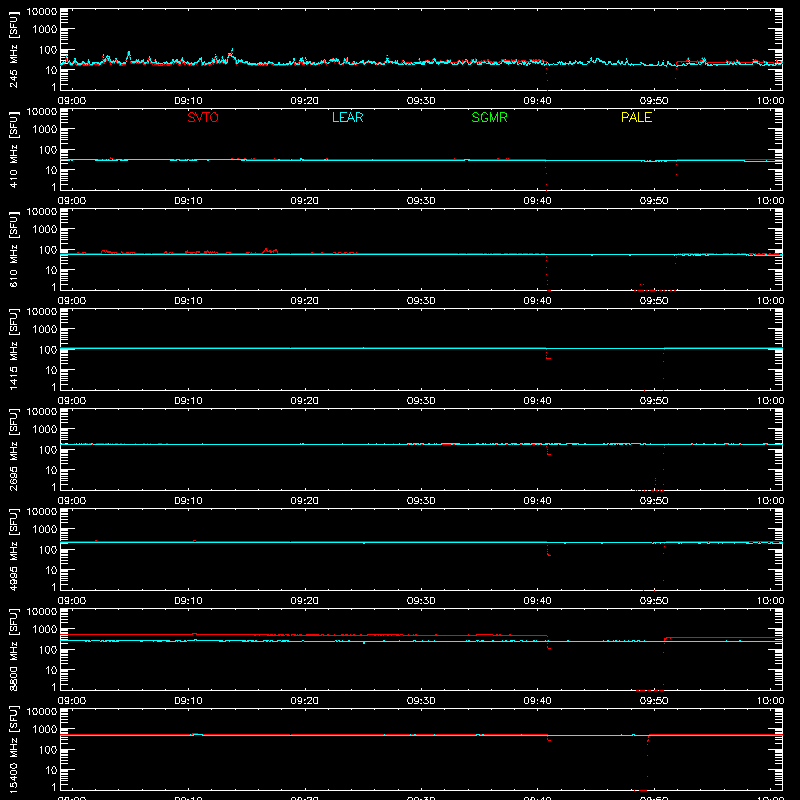The image size is (800, 800).
Task: Select the 410 MHz [SFU] axis title
Action: click(13, 149)
